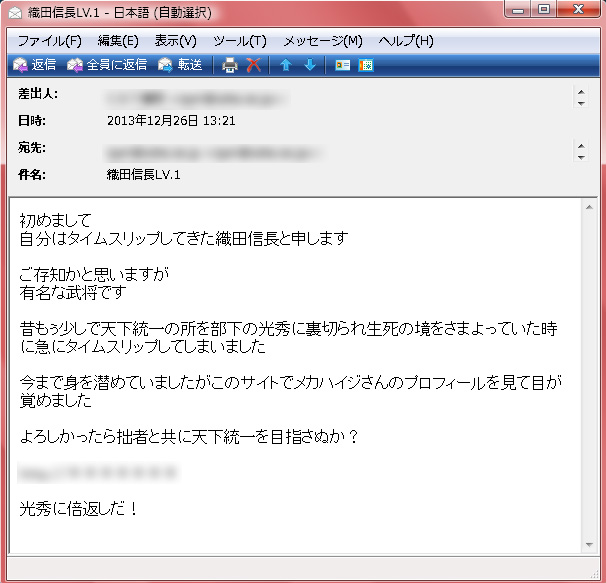Minimize the message window

pyautogui.click(x=517, y=9)
